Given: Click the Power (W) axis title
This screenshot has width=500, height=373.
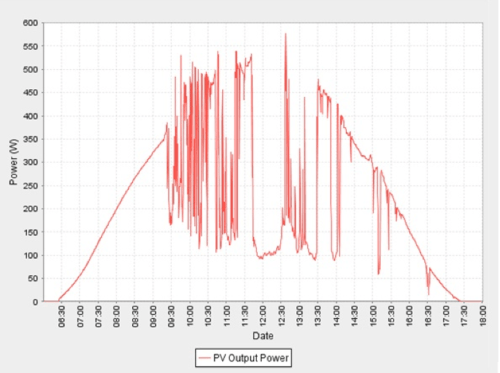Looking at the screenshot, I should pos(13,162).
